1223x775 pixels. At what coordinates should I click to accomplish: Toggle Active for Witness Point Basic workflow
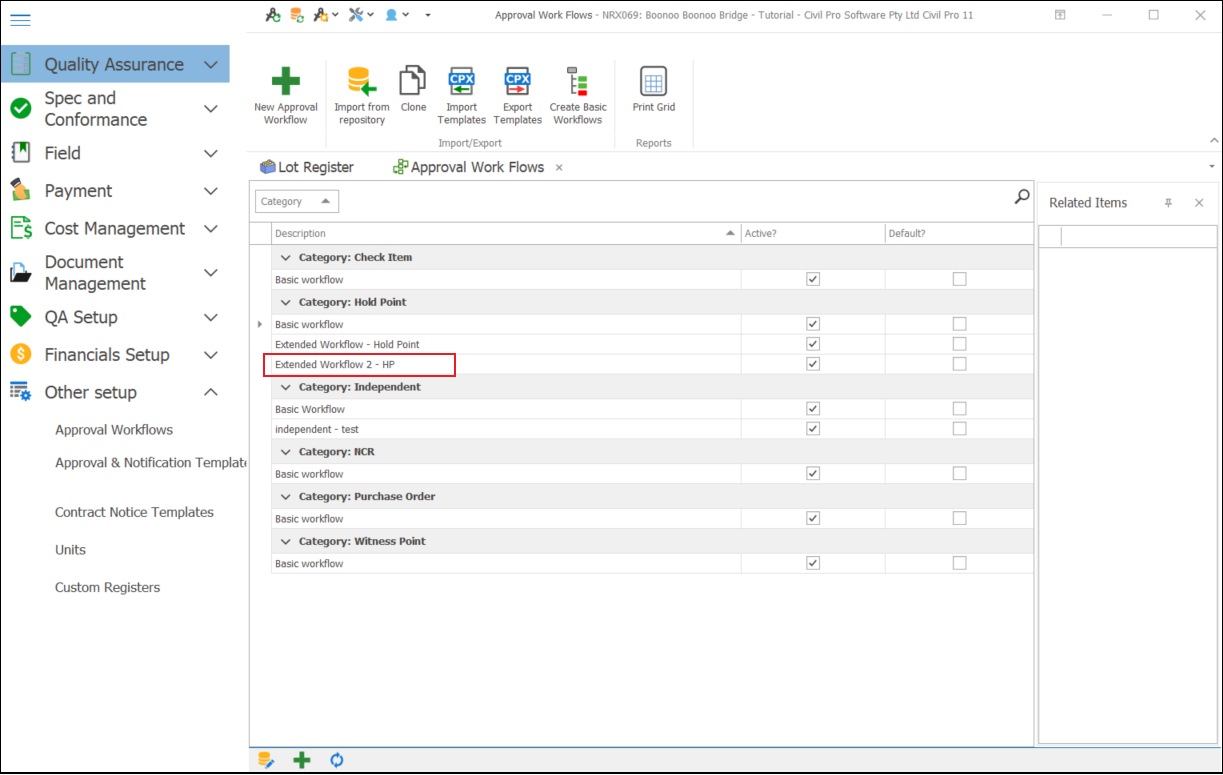tap(813, 563)
